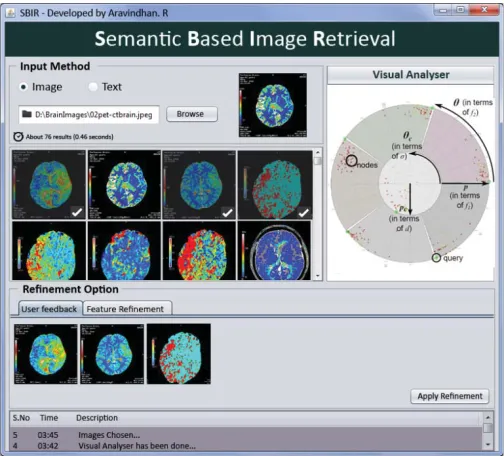Maximize the SBIR window

[x=460, y=10]
